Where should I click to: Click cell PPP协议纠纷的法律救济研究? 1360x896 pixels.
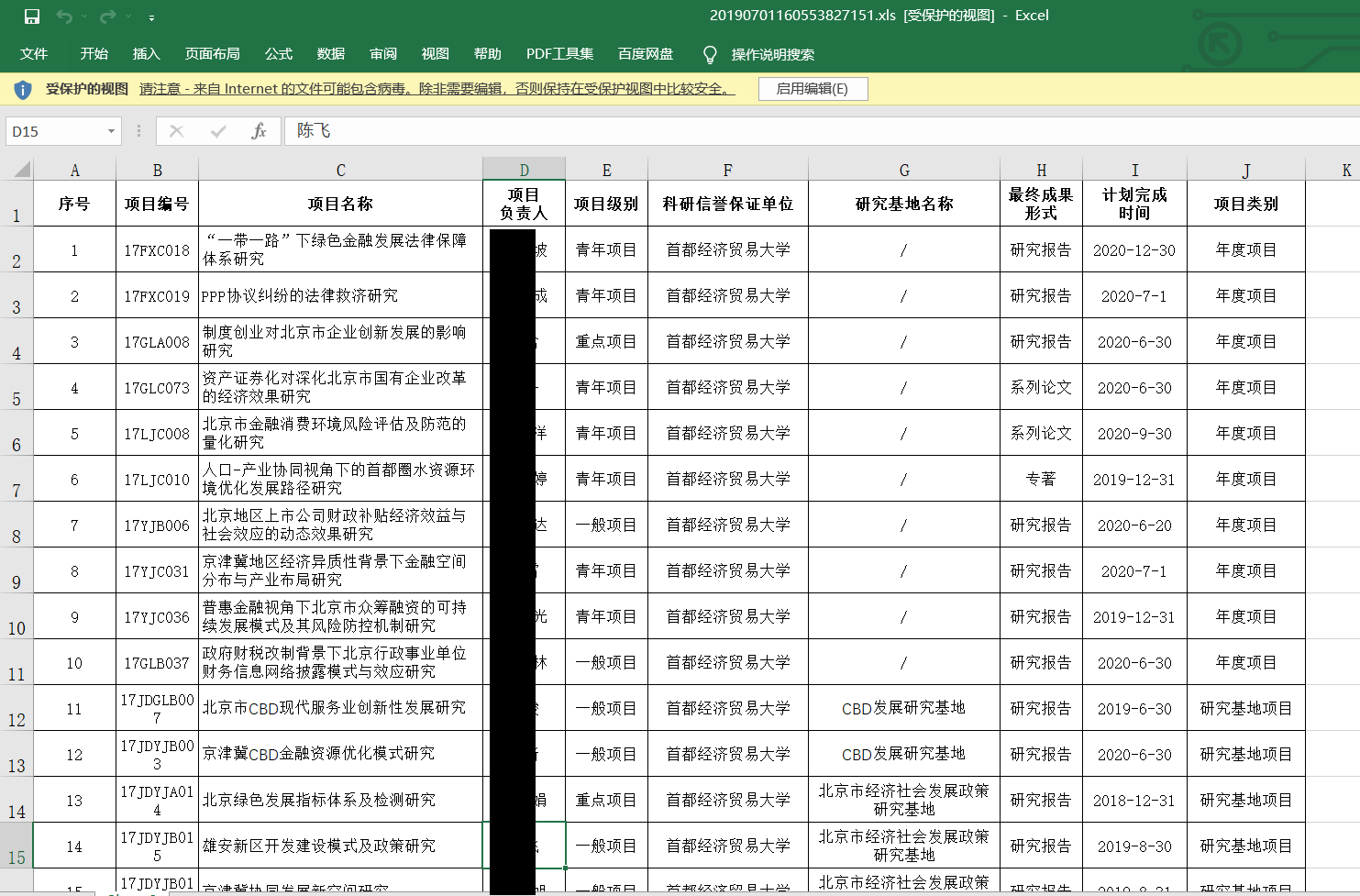pyautogui.click(x=340, y=295)
